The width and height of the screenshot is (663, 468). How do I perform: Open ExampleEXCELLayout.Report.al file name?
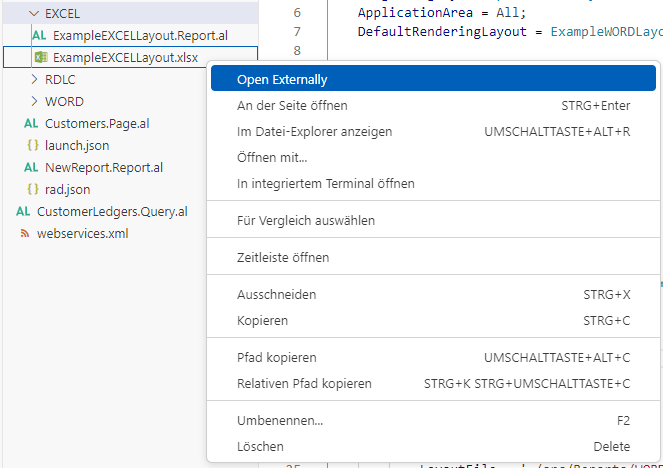coord(140,36)
